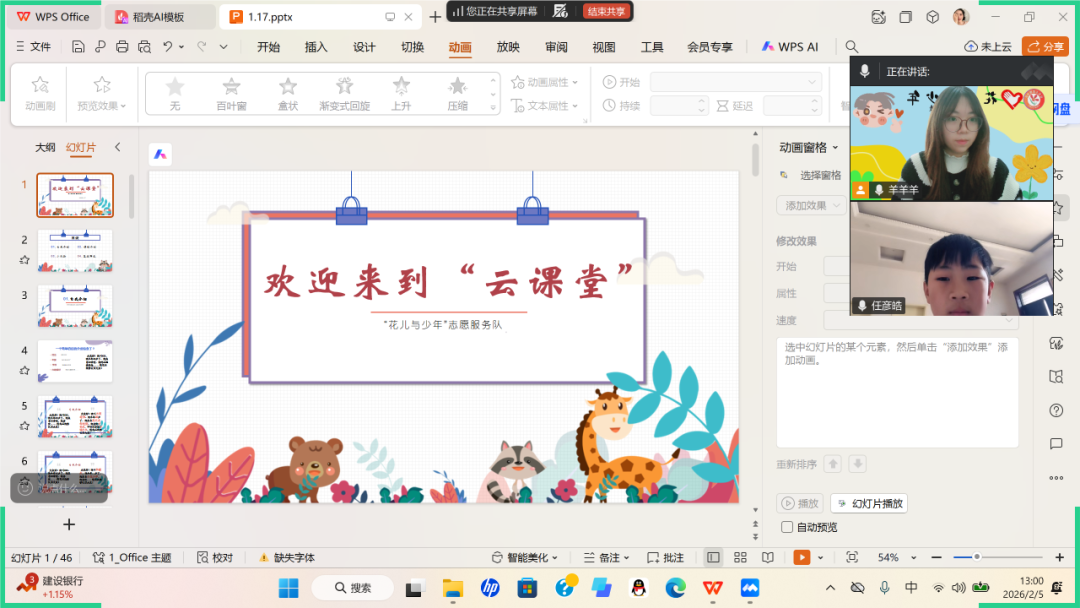Switch to slide sorter grid view
This screenshot has height=608, width=1080.
[x=740, y=557]
